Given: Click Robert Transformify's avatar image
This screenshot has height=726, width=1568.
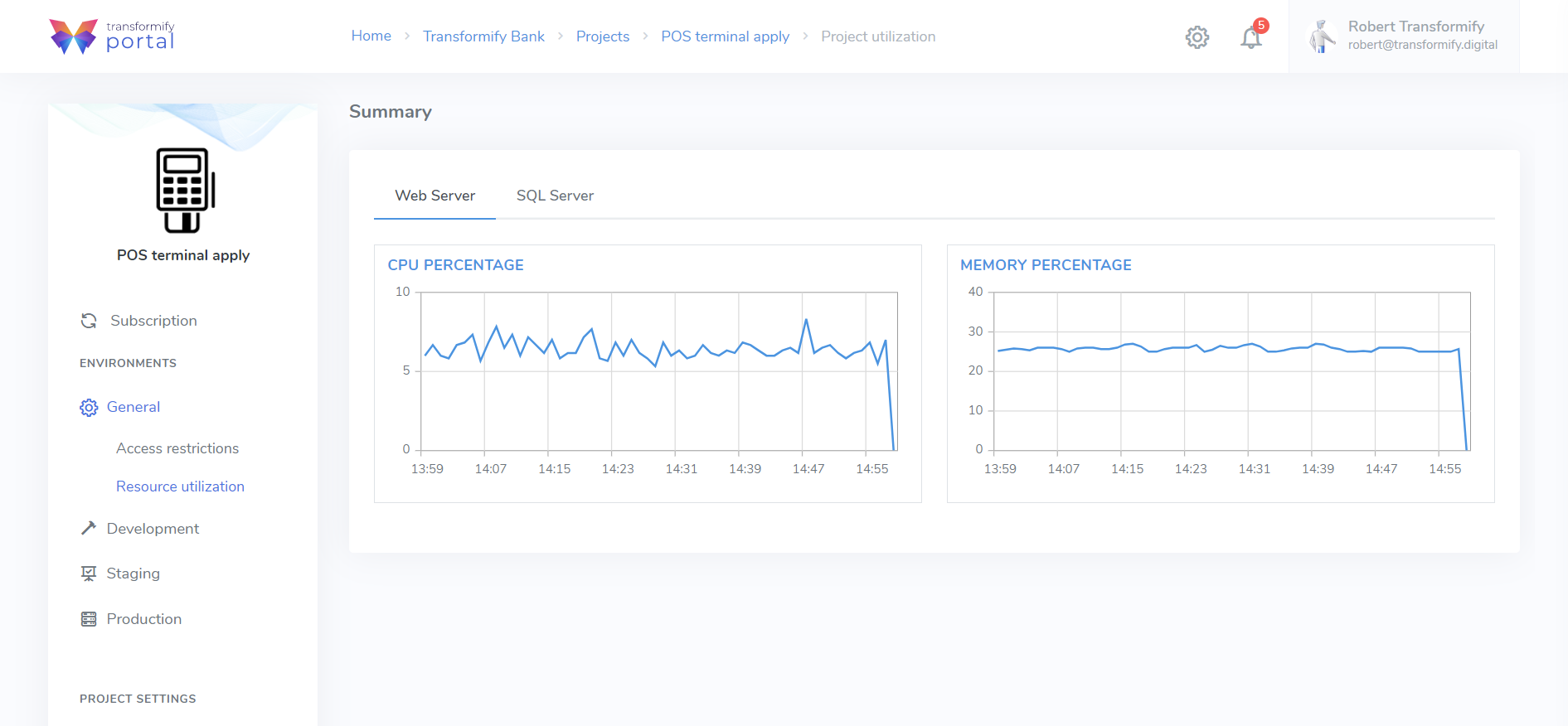Looking at the screenshot, I should pyautogui.click(x=1322, y=36).
